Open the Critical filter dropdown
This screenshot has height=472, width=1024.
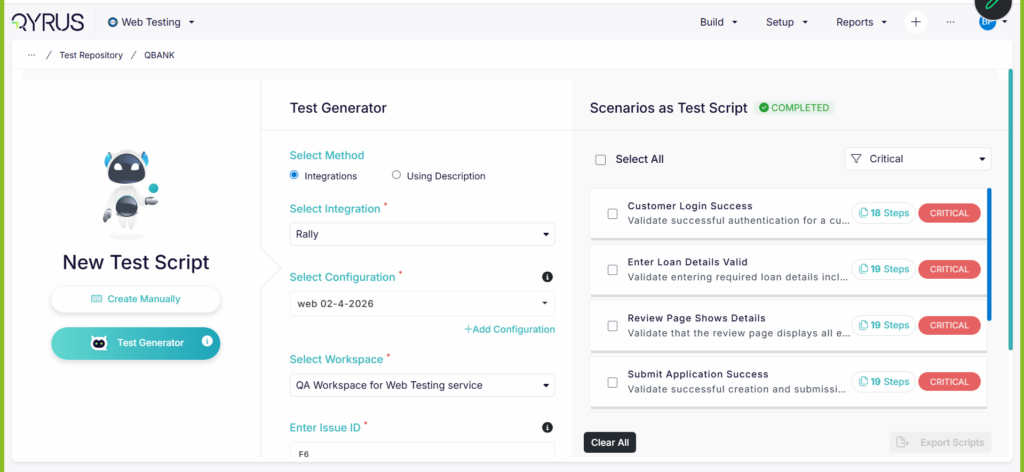918,159
